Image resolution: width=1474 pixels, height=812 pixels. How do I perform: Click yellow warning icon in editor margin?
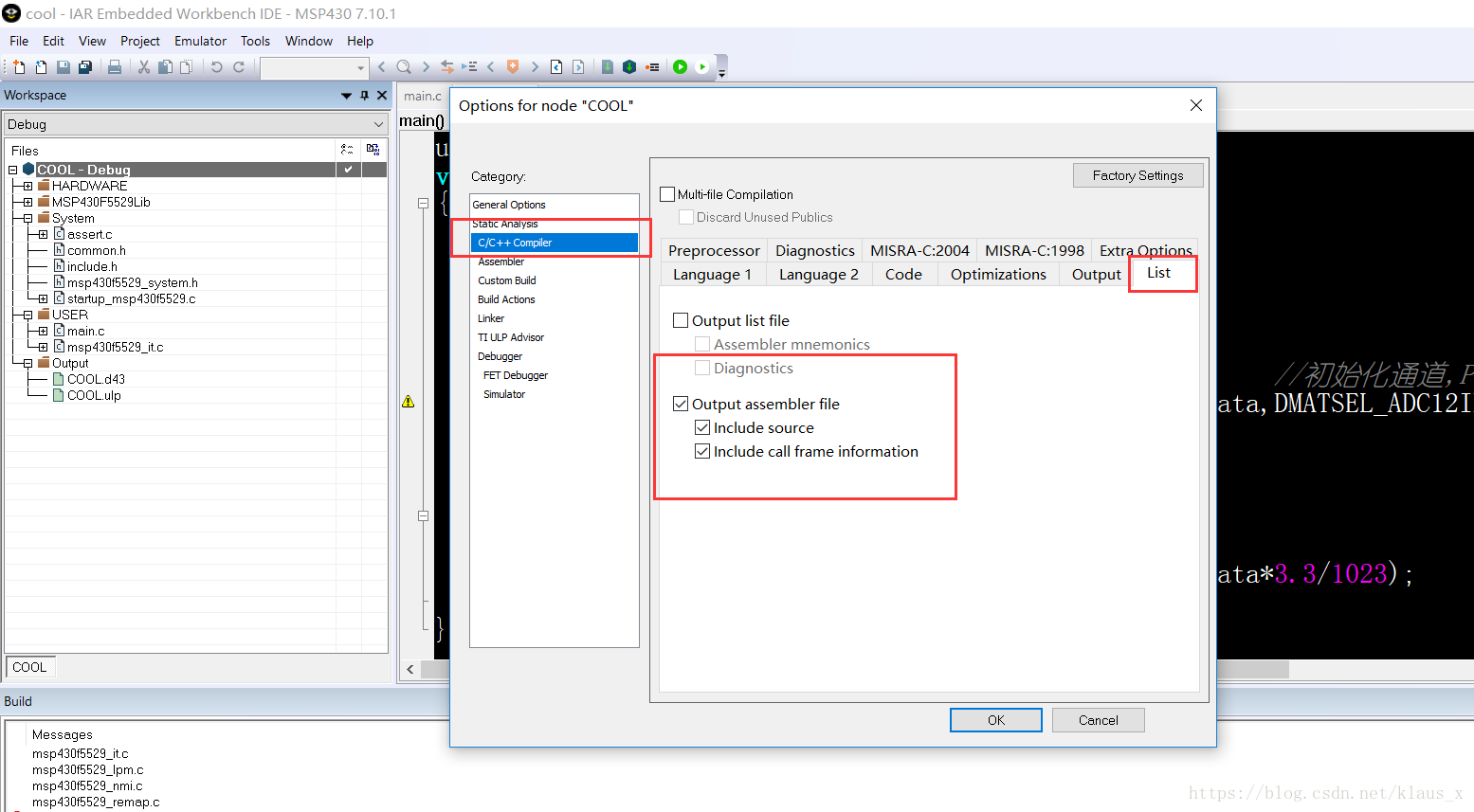[408, 402]
